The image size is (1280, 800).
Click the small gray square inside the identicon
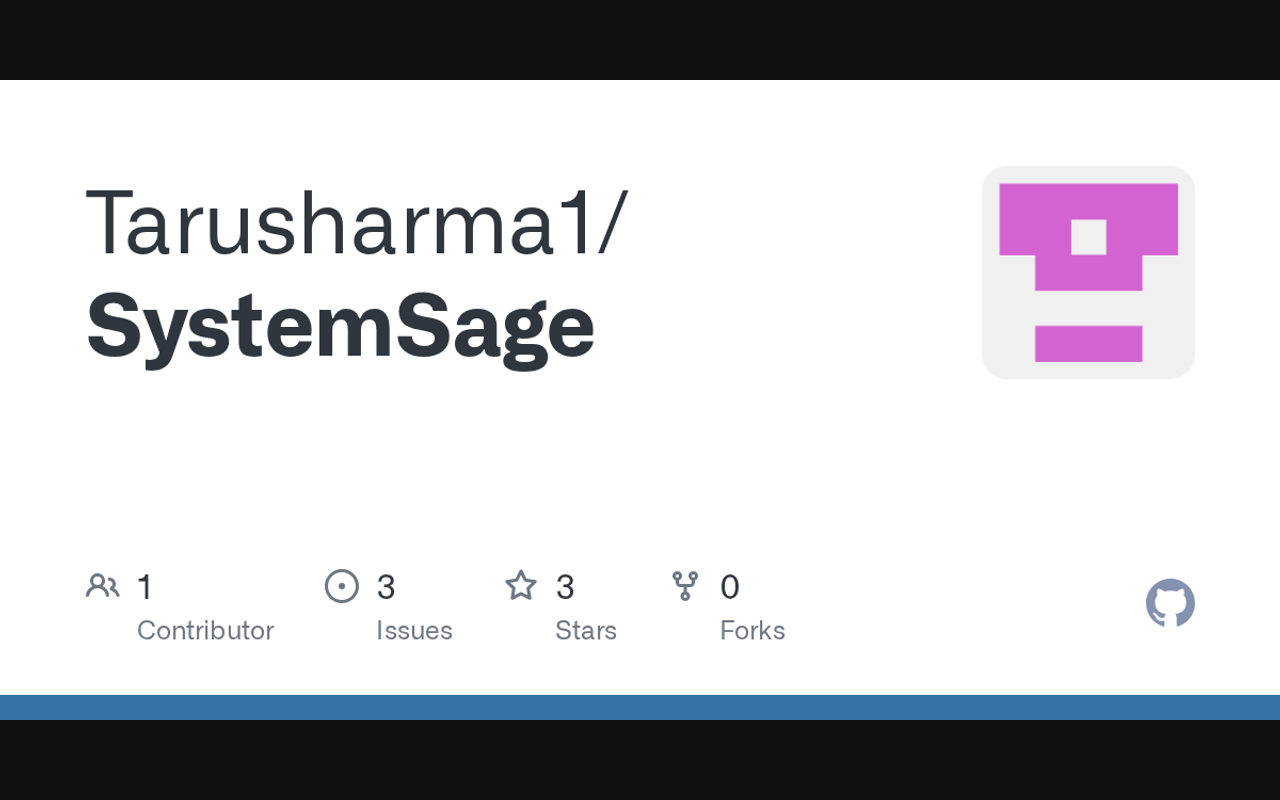point(1088,237)
